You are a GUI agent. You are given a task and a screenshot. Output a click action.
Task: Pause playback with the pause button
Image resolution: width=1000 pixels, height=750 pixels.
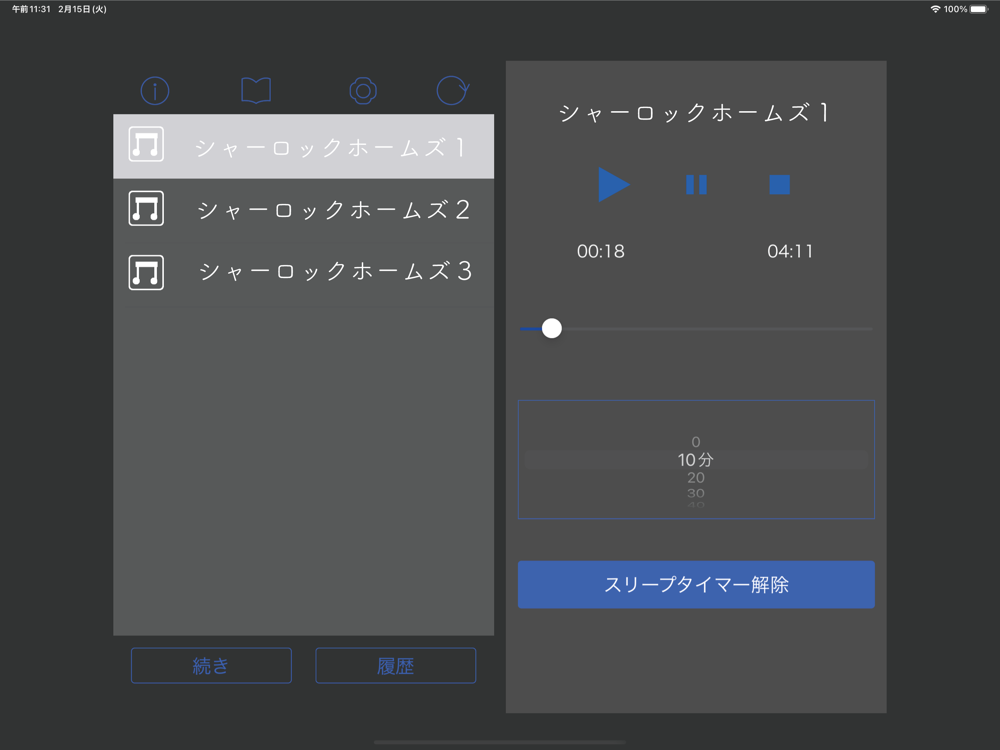(x=696, y=185)
